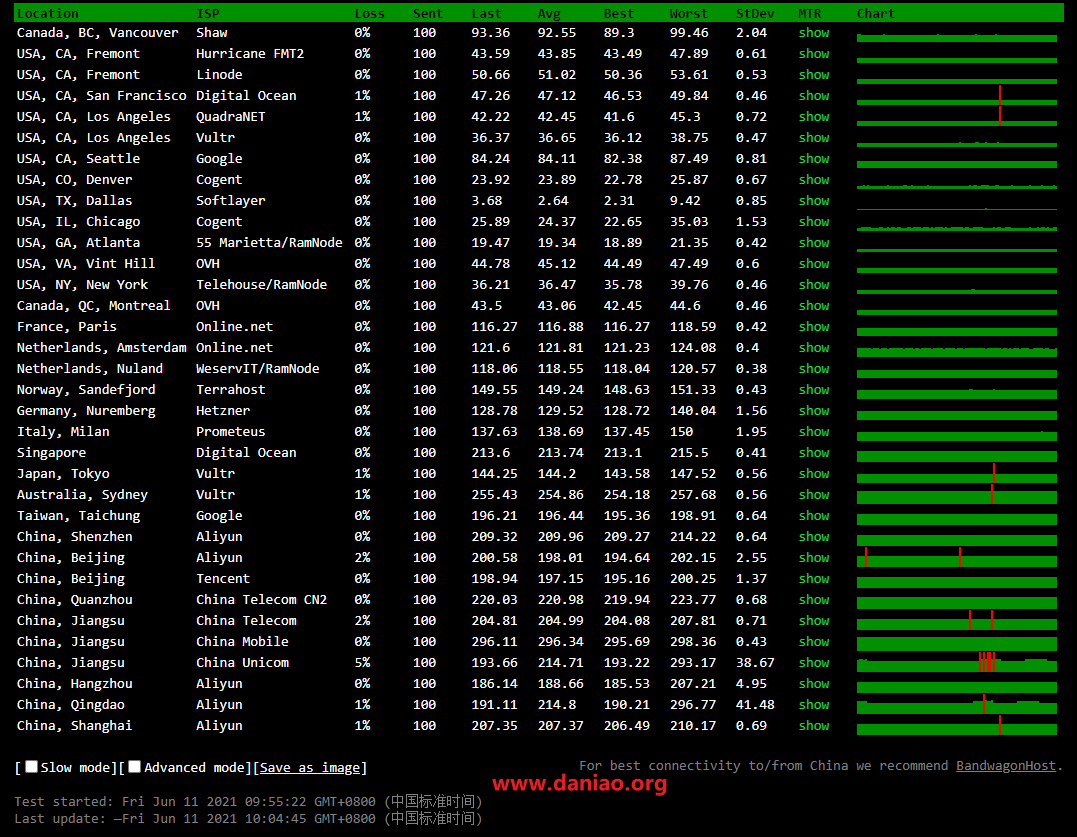Show MTR for Beijing Aliyun
The height and width of the screenshot is (837, 1077).
point(814,558)
